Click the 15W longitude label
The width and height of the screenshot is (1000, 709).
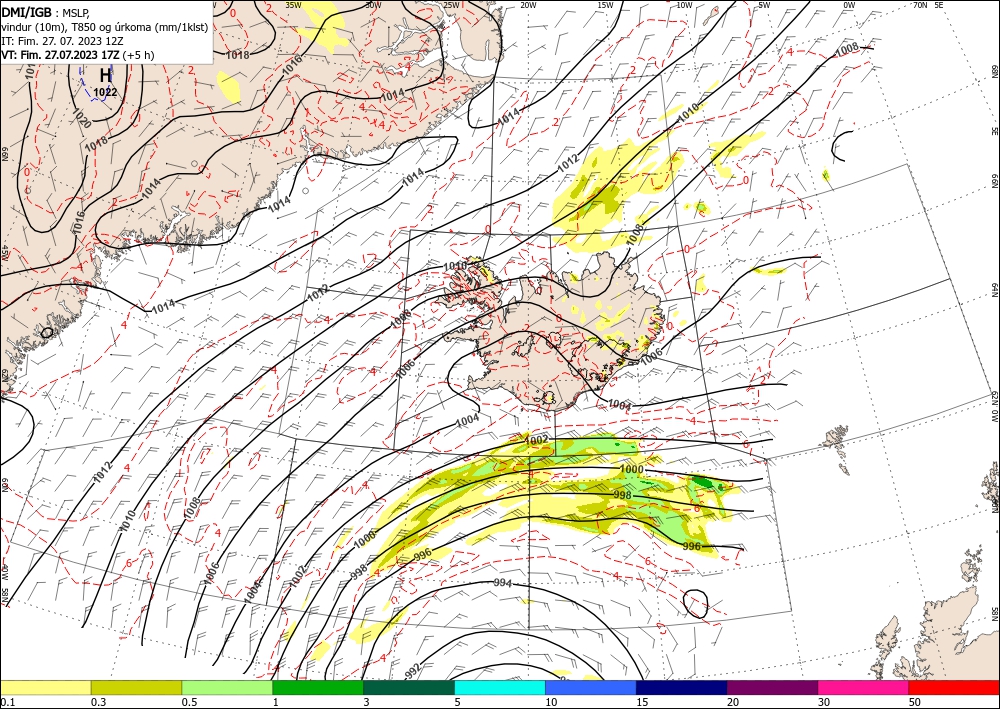click(x=605, y=5)
